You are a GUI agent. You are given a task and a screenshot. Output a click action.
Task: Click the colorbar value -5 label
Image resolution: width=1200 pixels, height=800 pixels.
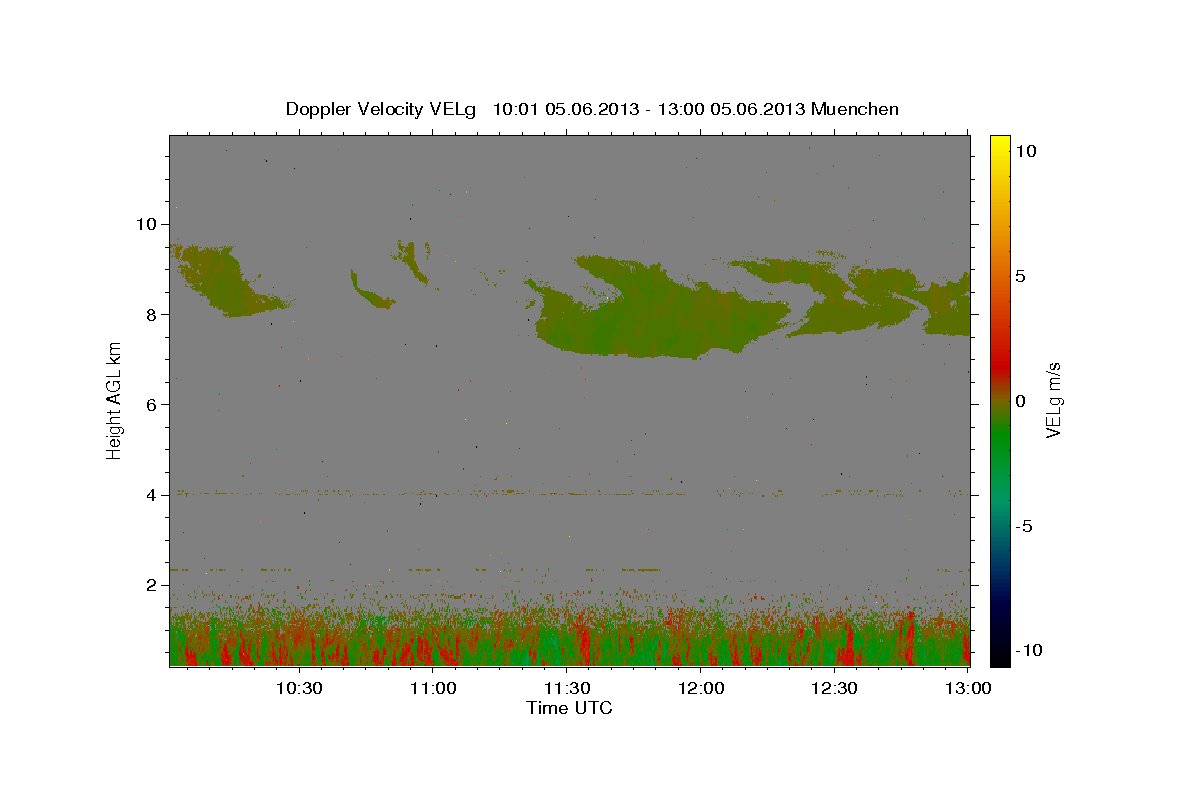point(1023,526)
